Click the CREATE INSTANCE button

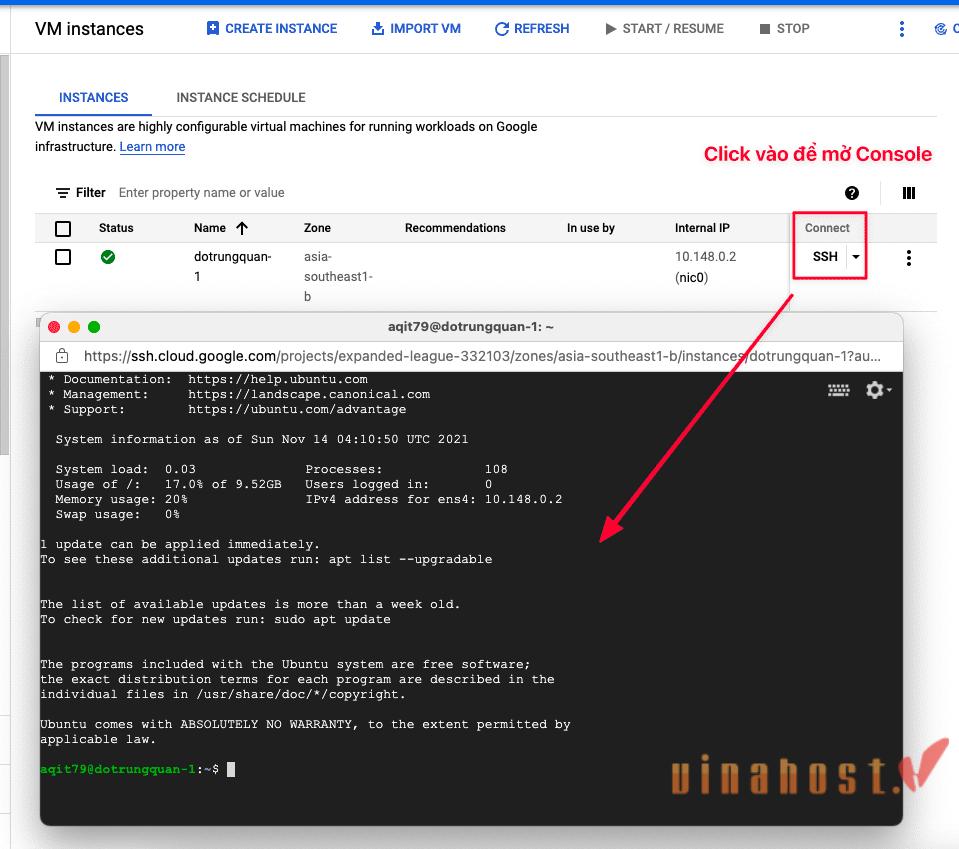click(x=271, y=28)
